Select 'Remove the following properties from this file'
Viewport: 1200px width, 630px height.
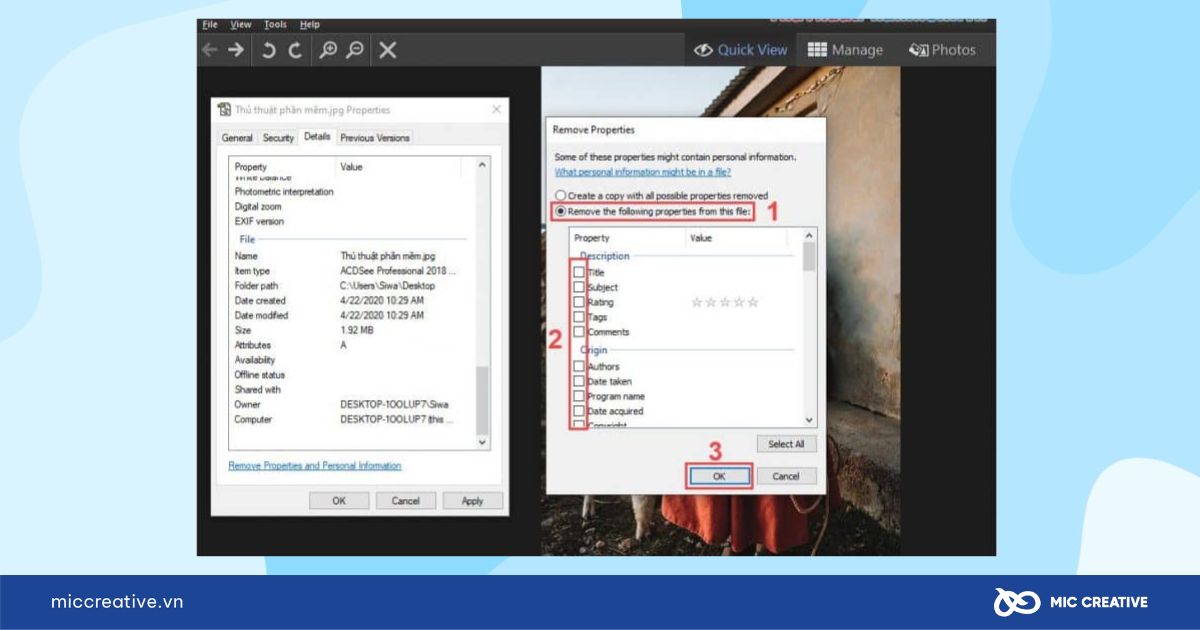pos(653,211)
